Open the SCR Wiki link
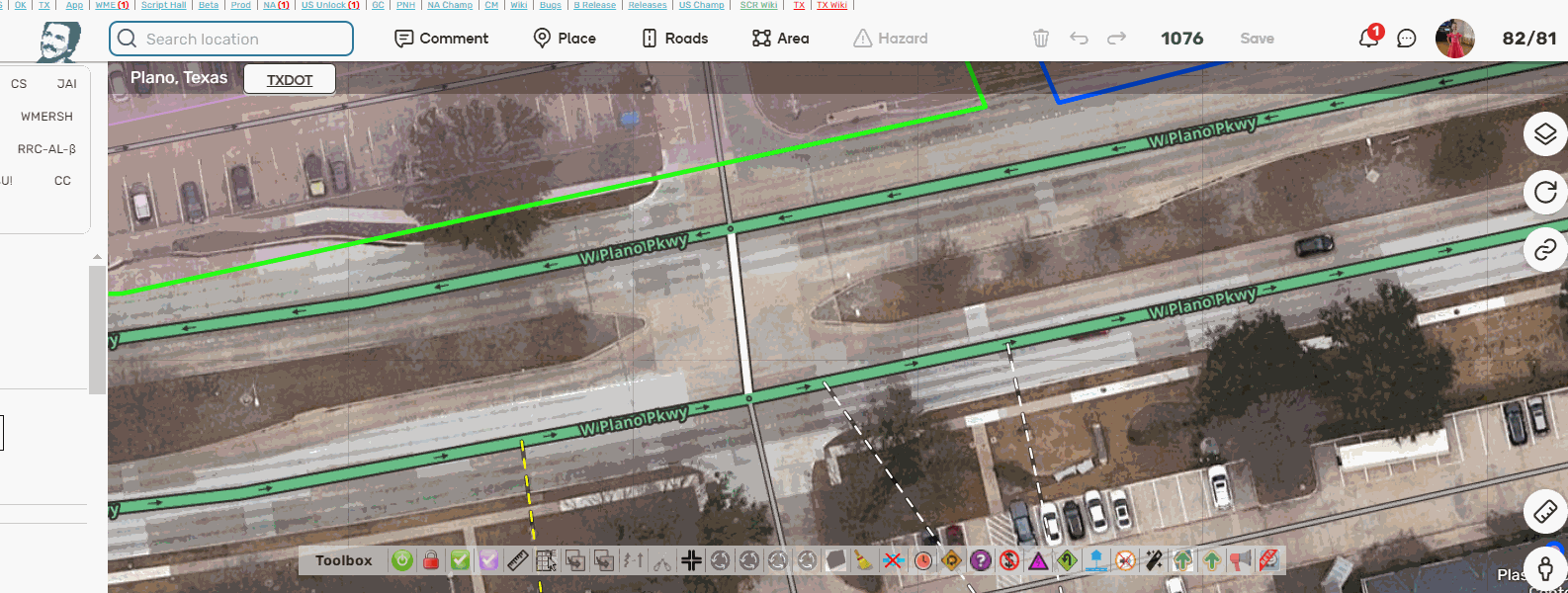 758,5
